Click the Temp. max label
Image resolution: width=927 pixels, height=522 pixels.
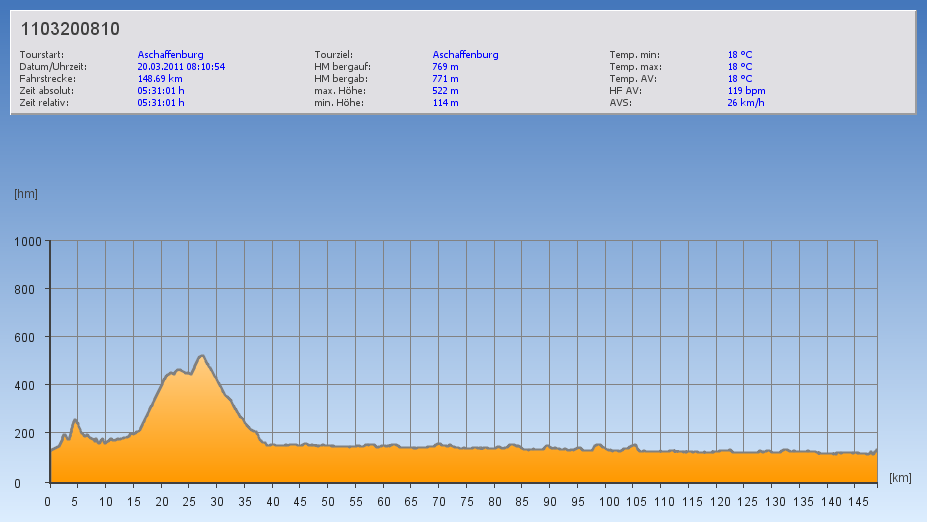(x=635, y=67)
